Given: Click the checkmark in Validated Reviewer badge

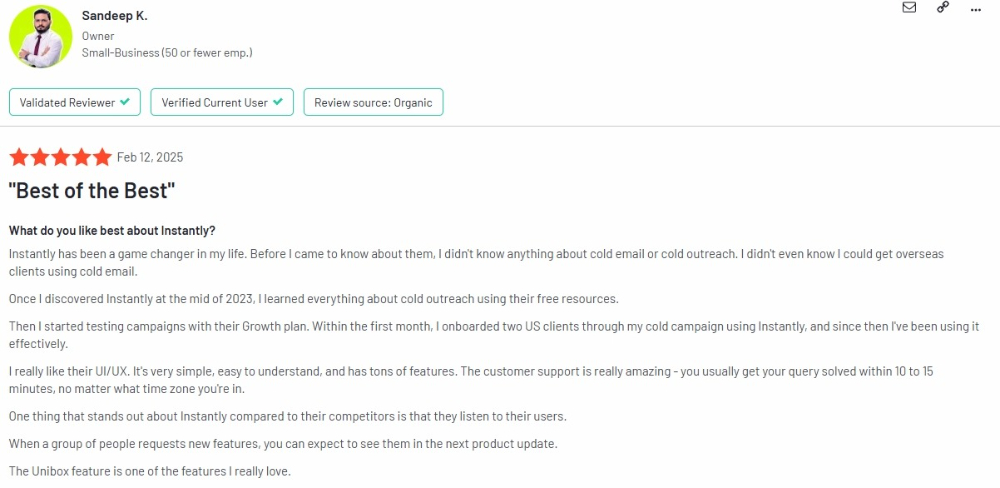Looking at the screenshot, I should (x=125, y=102).
